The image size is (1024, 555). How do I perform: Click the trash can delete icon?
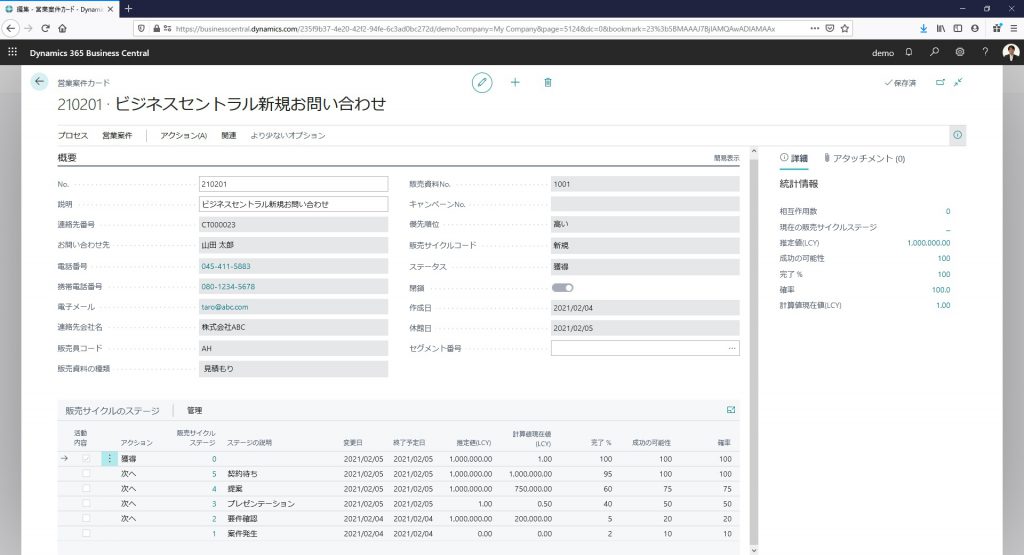[x=547, y=82]
